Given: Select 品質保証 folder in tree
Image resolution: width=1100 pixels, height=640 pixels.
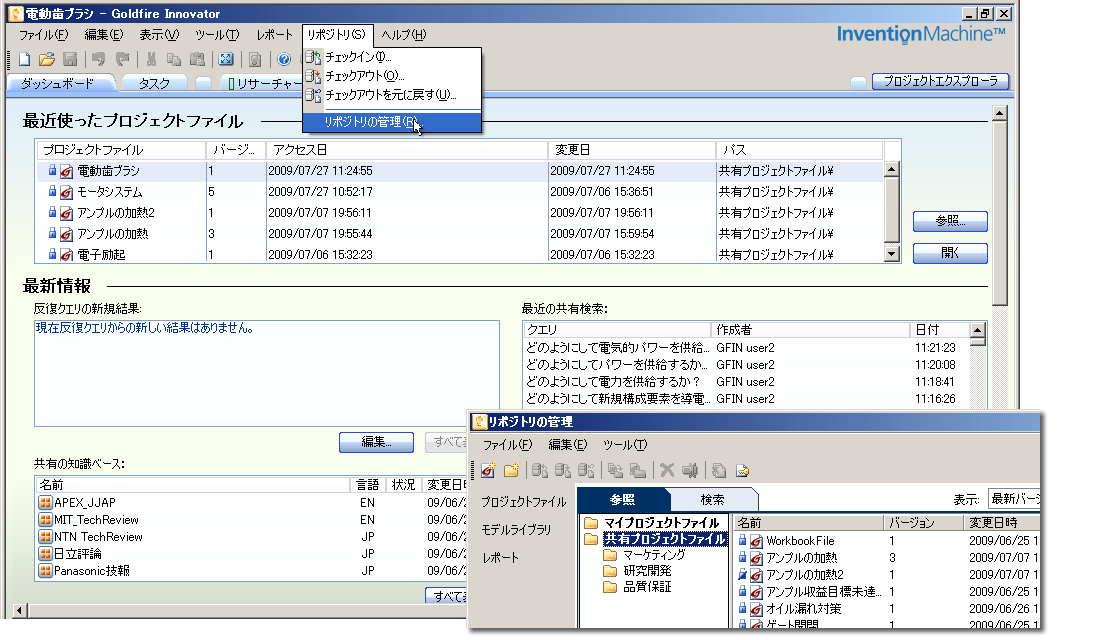Looking at the screenshot, I should [x=647, y=587].
